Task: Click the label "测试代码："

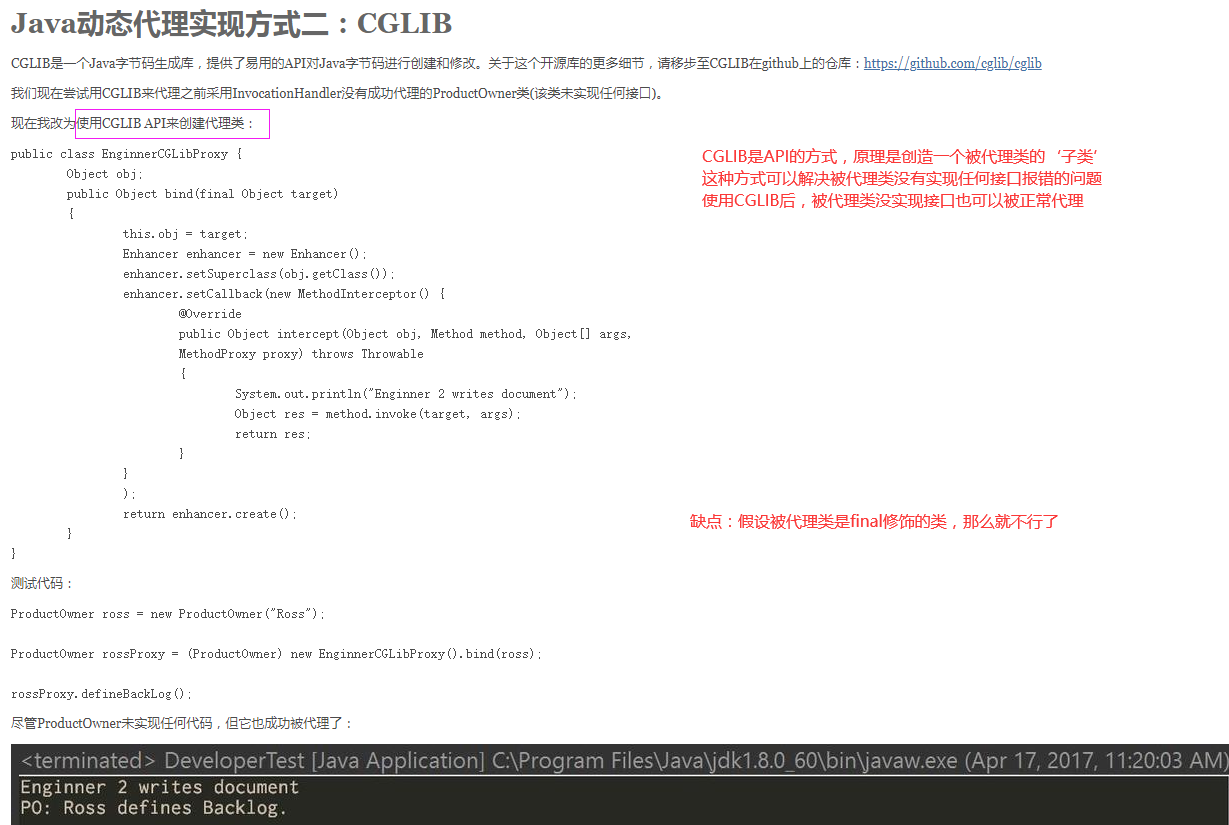Action: (43, 584)
